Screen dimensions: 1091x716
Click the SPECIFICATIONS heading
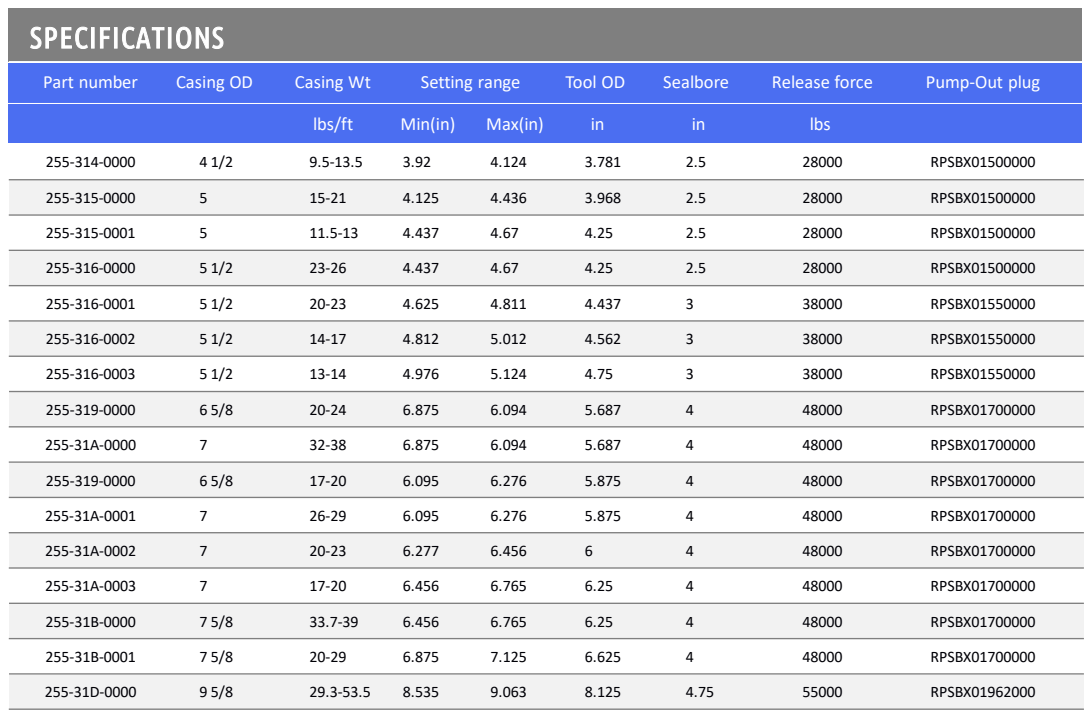(x=127, y=38)
